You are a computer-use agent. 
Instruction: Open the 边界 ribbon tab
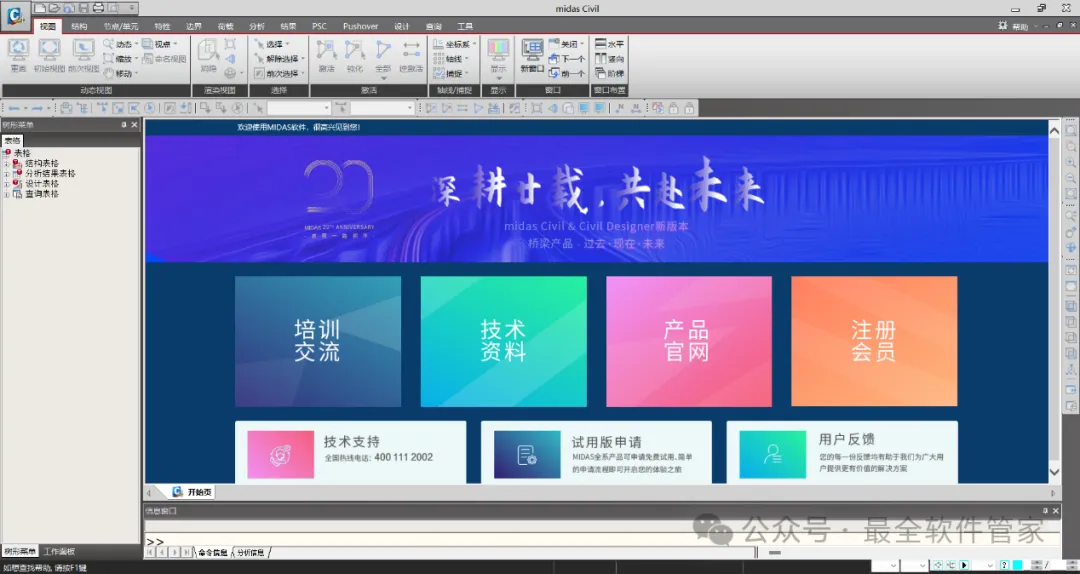(x=194, y=26)
